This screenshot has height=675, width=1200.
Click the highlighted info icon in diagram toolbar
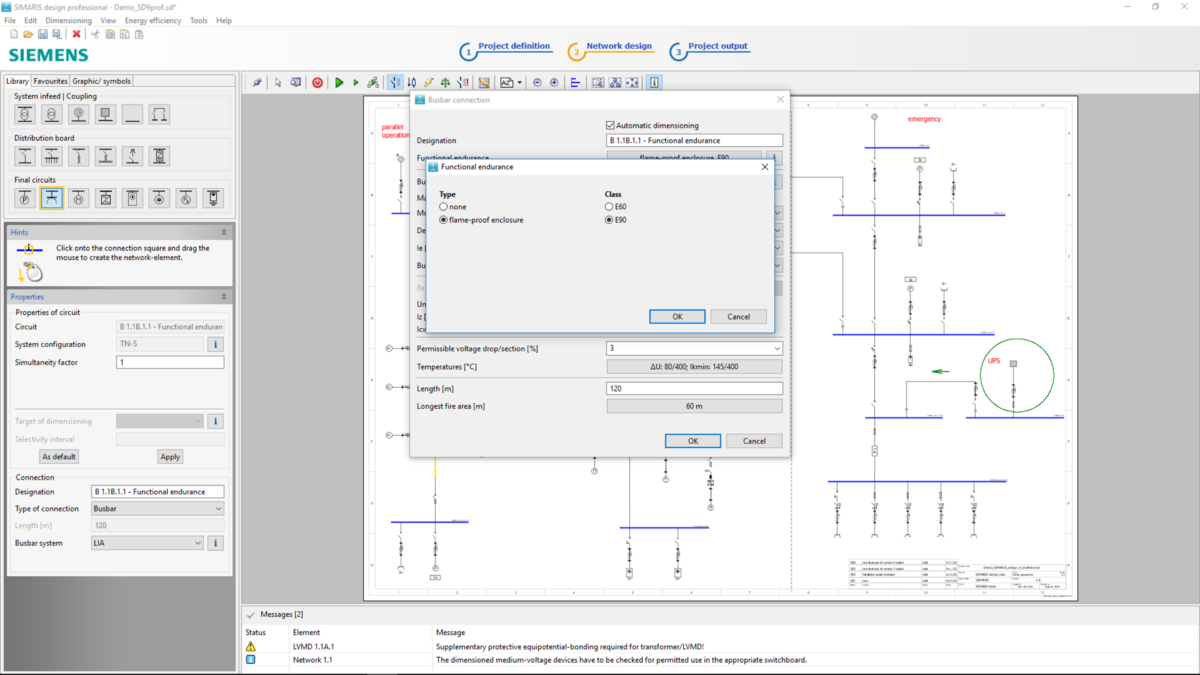click(x=654, y=83)
